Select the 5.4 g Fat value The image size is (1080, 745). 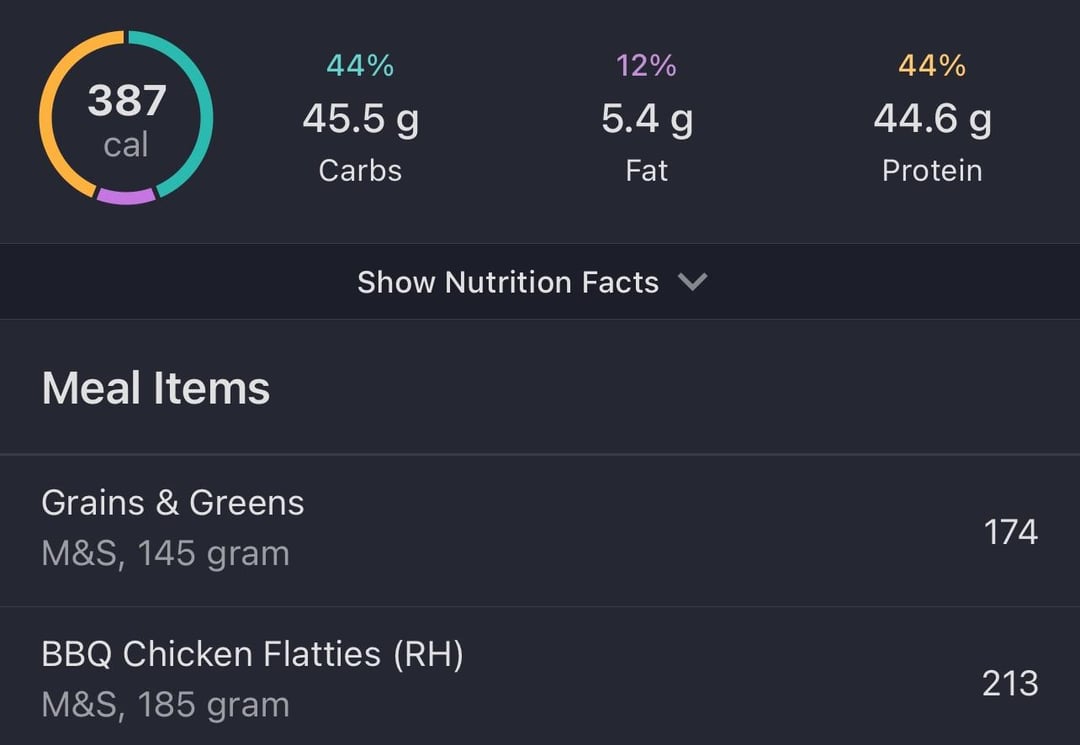647,118
